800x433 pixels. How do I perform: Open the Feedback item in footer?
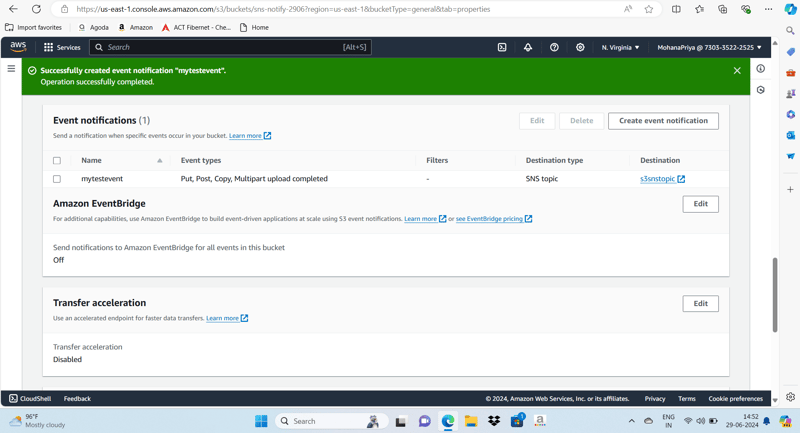[77, 398]
